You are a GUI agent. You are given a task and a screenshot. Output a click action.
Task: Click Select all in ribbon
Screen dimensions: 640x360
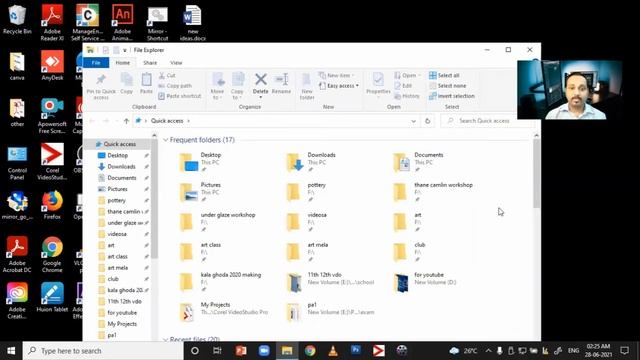[x=444, y=76]
